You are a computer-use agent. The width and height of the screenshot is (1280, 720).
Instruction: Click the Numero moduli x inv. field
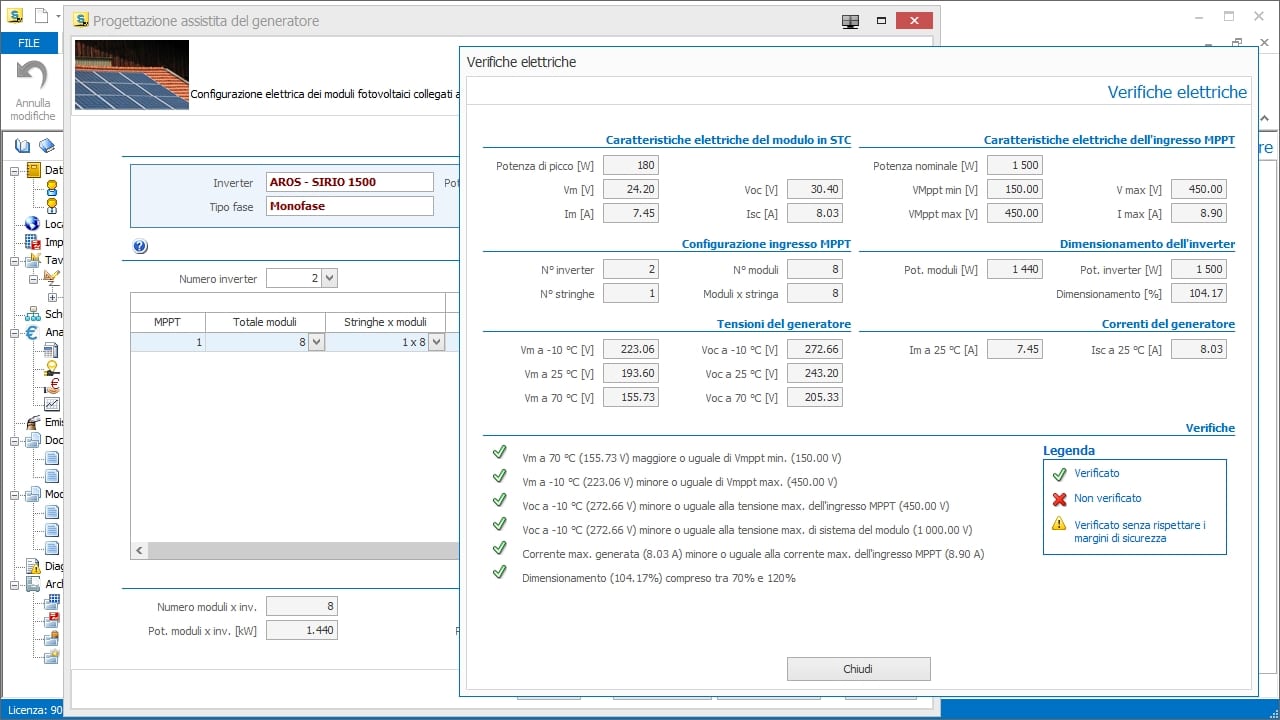click(x=302, y=606)
